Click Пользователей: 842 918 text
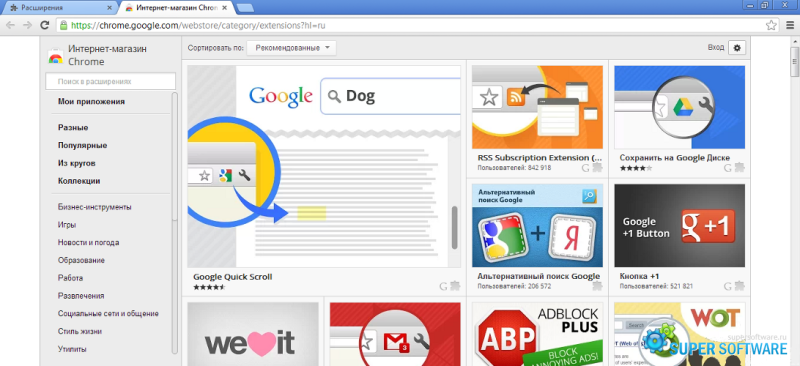Screen dimensions: 800x366 coord(514,167)
